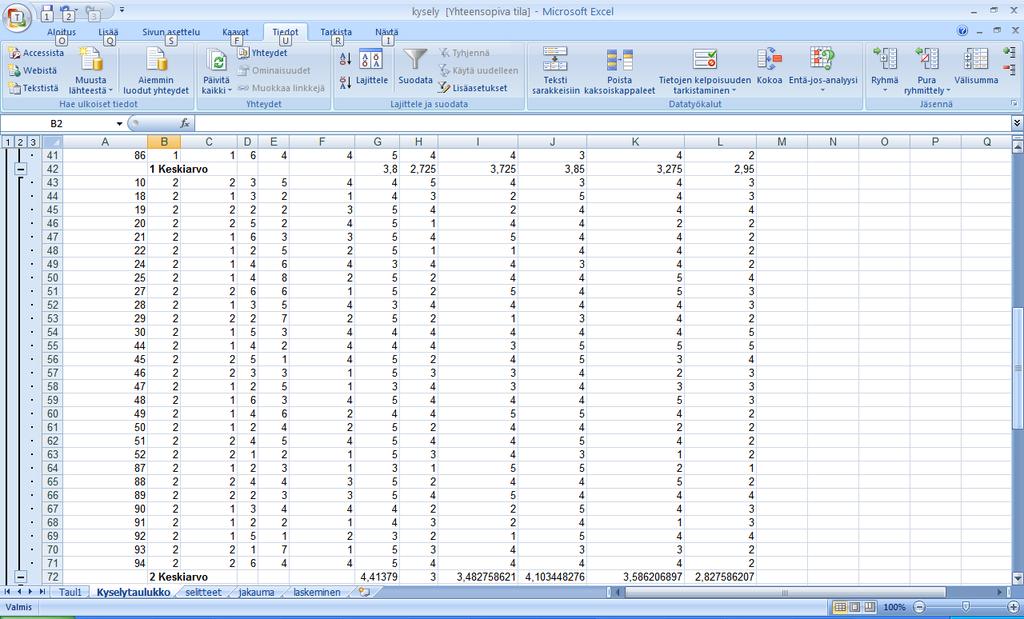Switch to the Taul1 sheet tab
1024x619 pixels.
click(70, 592)
